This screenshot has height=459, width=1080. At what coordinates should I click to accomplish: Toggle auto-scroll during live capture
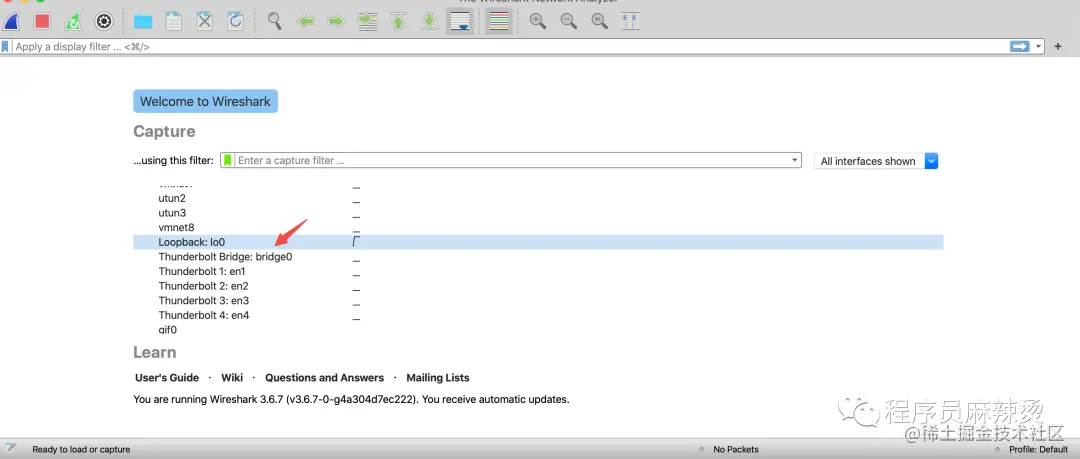pos(459,21)
